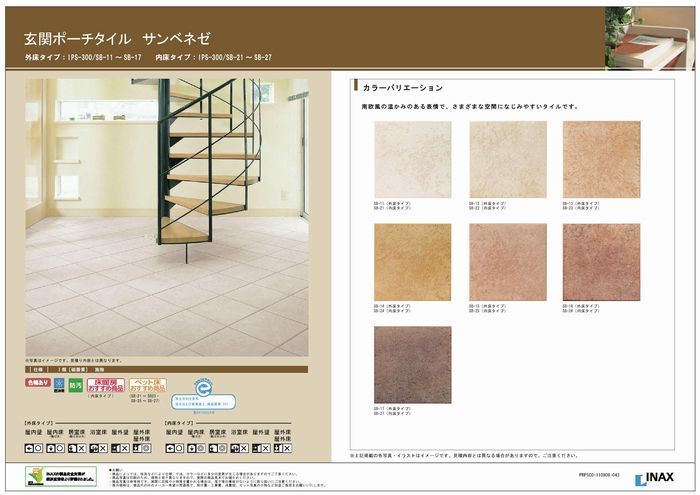
Task: Click 屋外床 suitability icon under 内床タイプ
Action: (x=283, y=448)
